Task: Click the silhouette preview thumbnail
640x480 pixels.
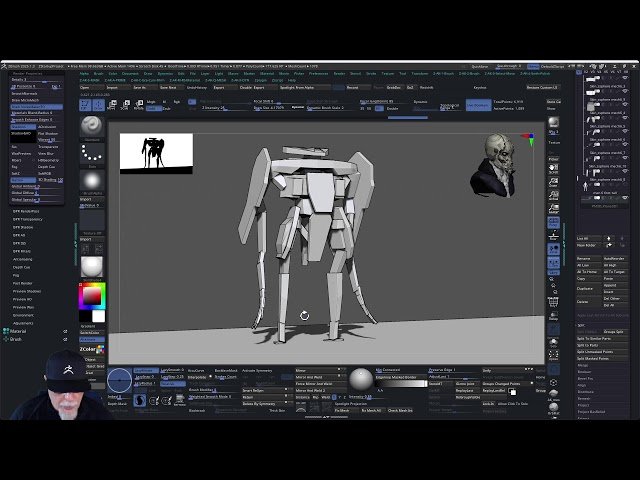Action: pyautogui.click(x=156, y=153)
